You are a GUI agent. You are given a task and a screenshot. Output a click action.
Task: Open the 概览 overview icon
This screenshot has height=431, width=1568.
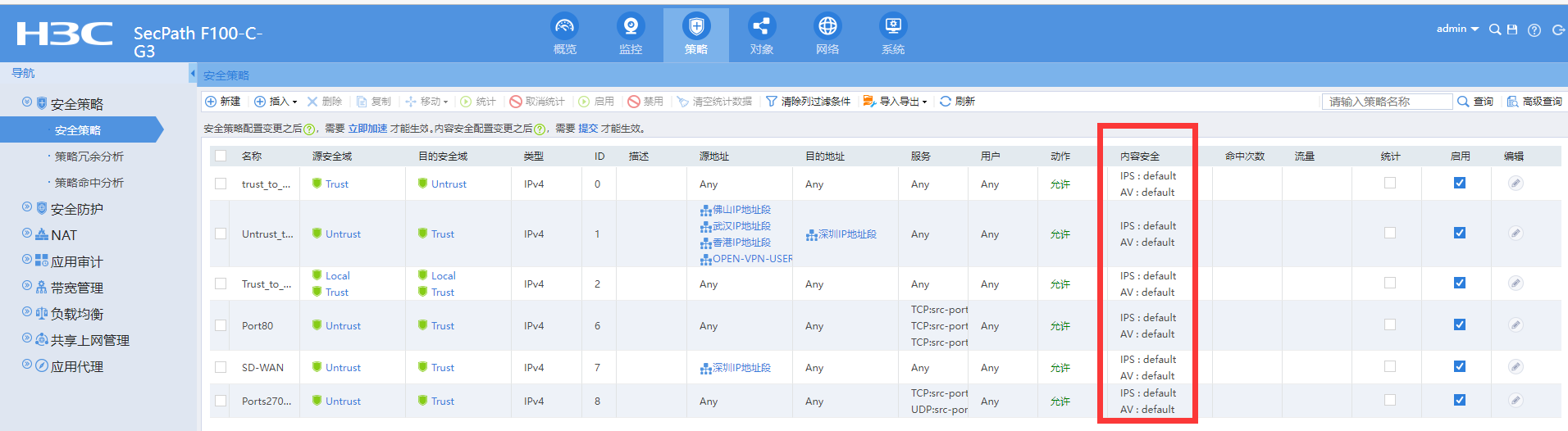click(564, 27)
